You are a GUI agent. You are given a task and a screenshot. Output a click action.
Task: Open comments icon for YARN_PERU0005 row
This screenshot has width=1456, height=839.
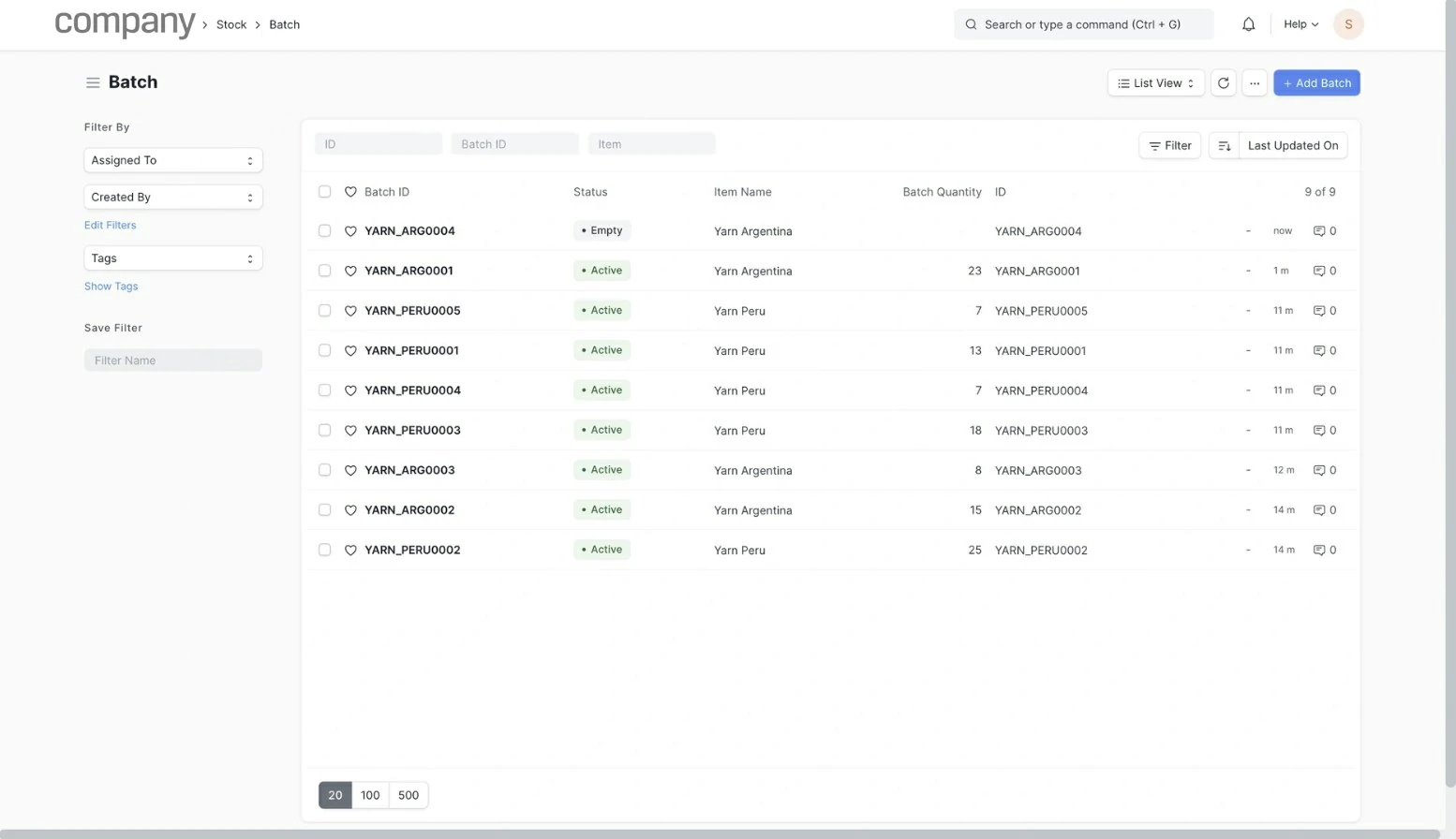1318,311
